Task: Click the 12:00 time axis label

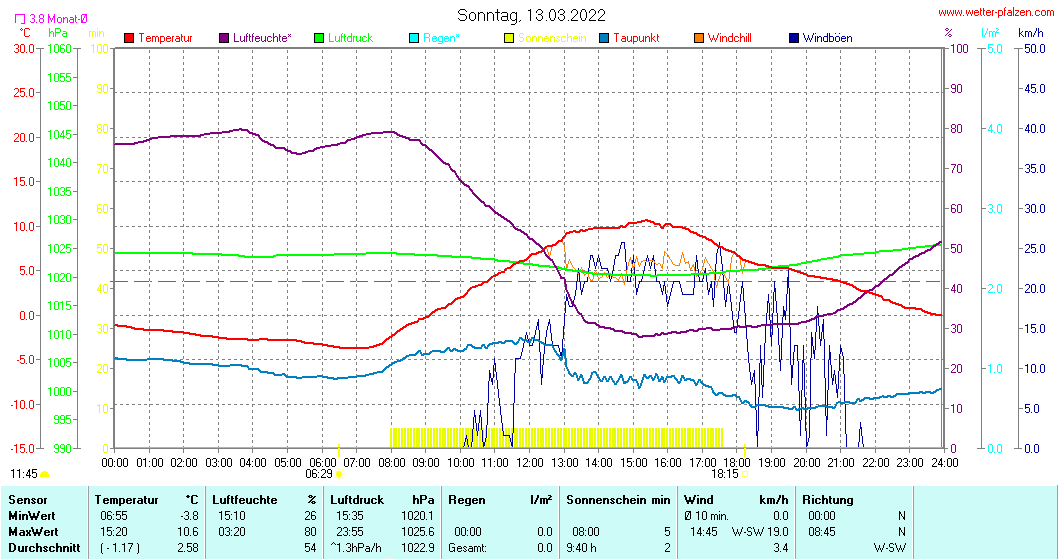Action: 530,462
